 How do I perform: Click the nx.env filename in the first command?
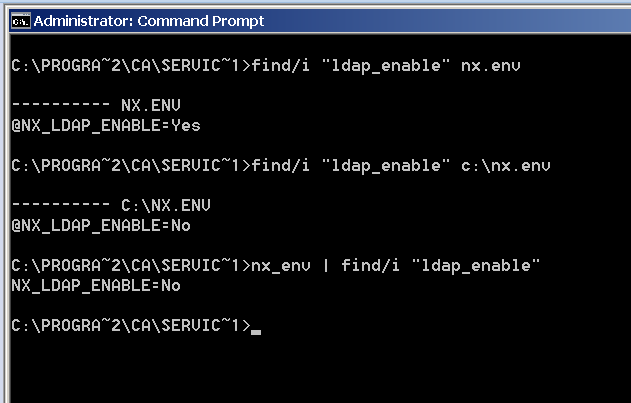pyautogui.click(x=491, y=66)
